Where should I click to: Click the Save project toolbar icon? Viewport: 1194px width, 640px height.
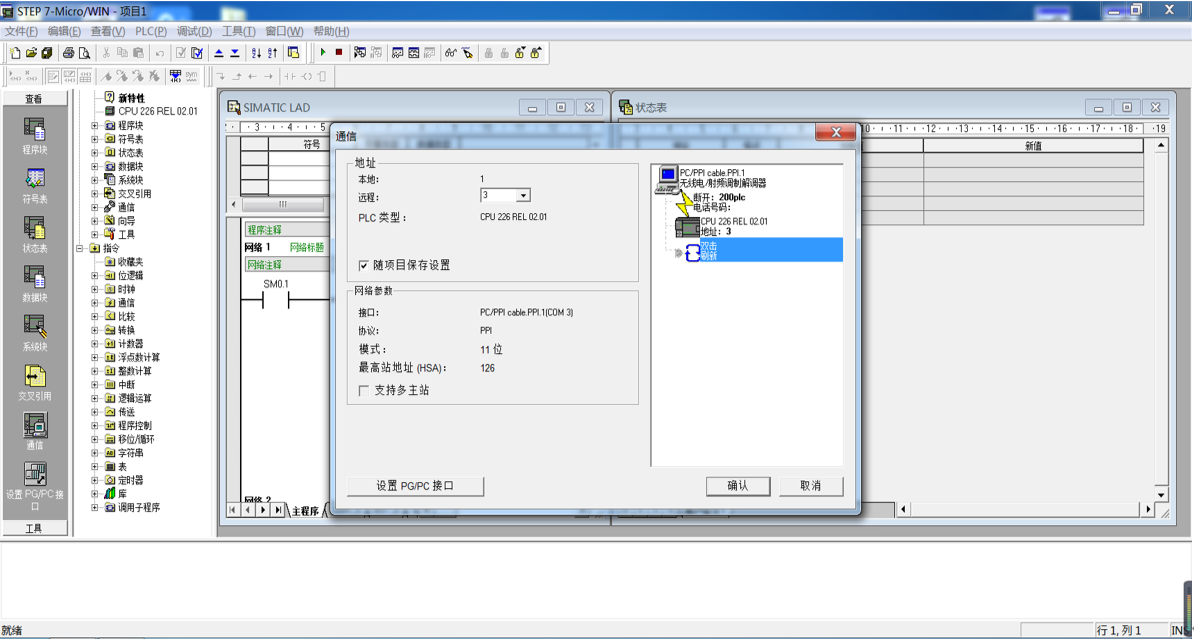pyautogui.click(x=47, y=53)
